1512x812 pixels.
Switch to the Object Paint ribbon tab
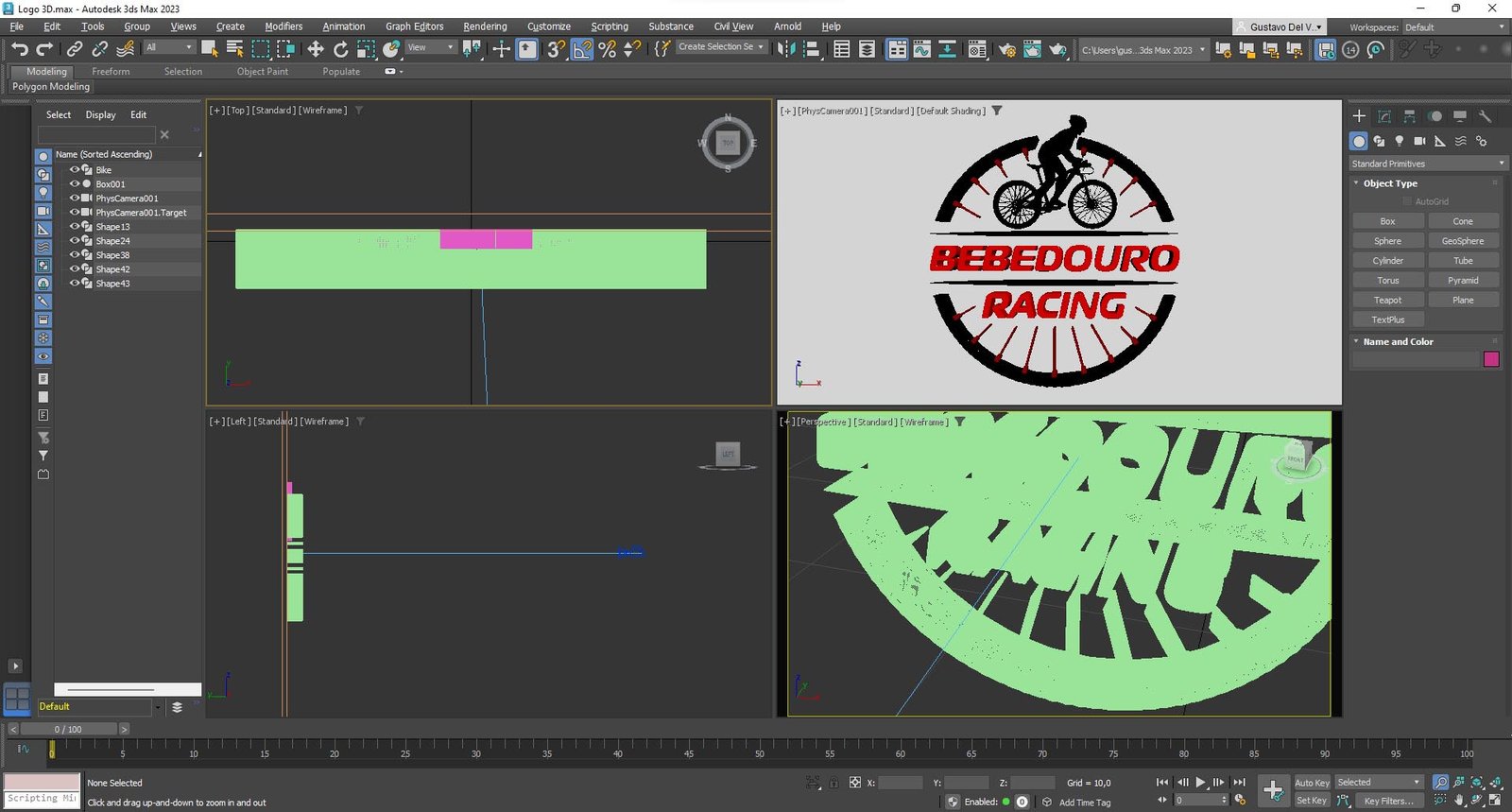tap(263, 72)
